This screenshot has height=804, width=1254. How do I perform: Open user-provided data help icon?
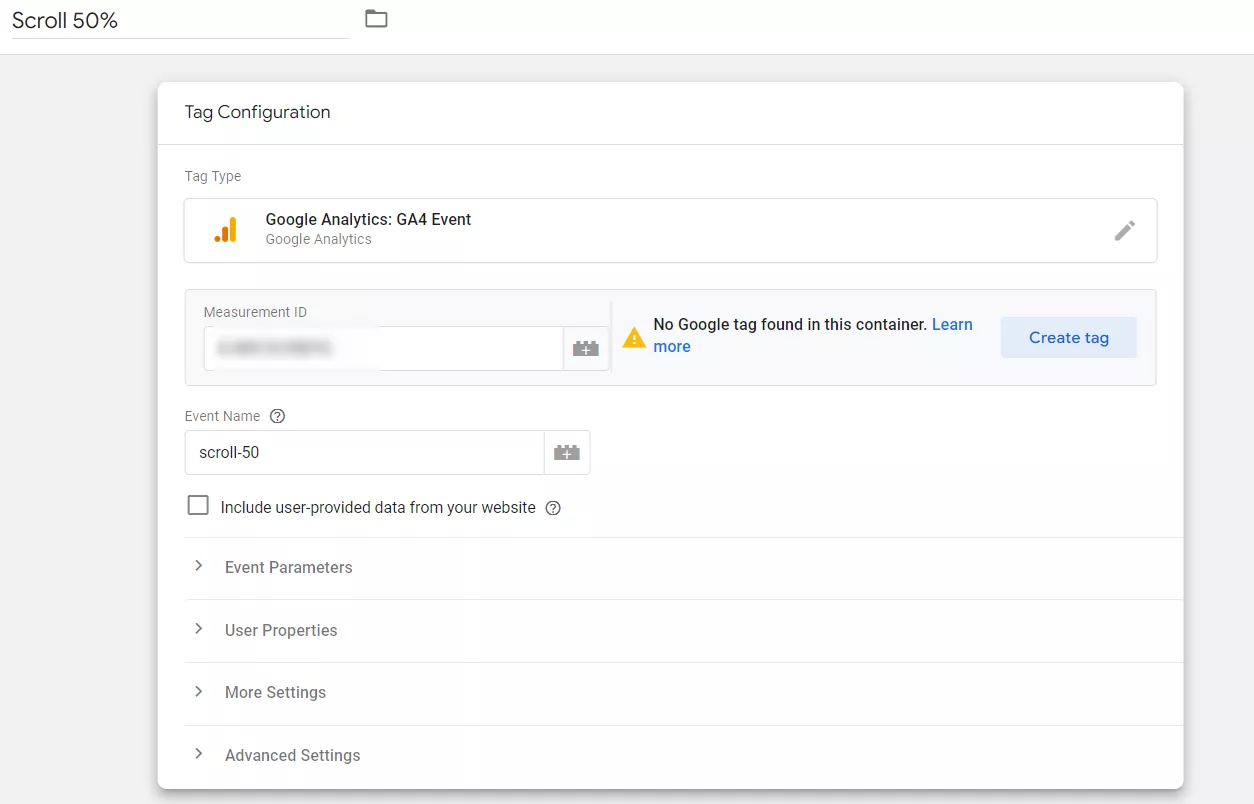(553, 508)
